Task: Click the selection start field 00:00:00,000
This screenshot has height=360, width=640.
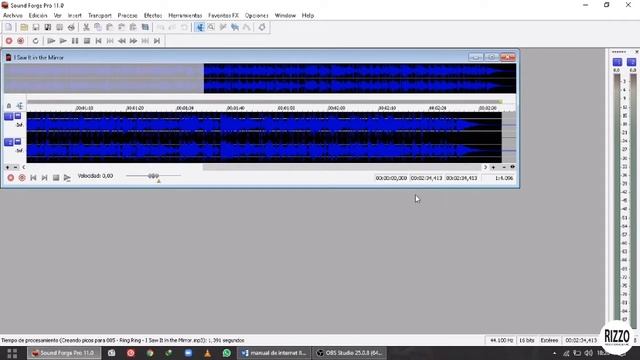Action: pyautogui.click(x=391, y=178)
